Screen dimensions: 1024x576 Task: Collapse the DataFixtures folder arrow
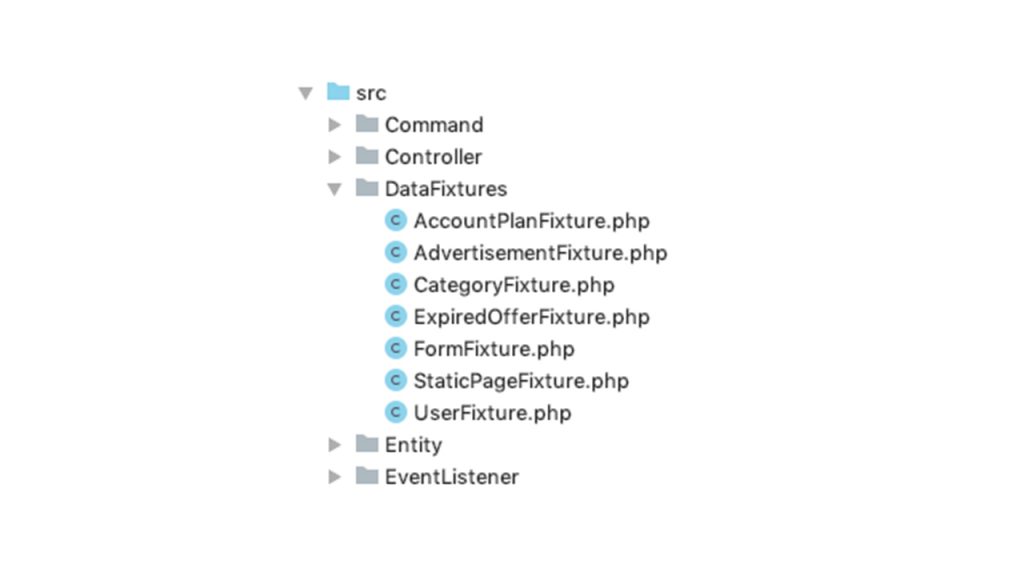[x=335, y=189]
